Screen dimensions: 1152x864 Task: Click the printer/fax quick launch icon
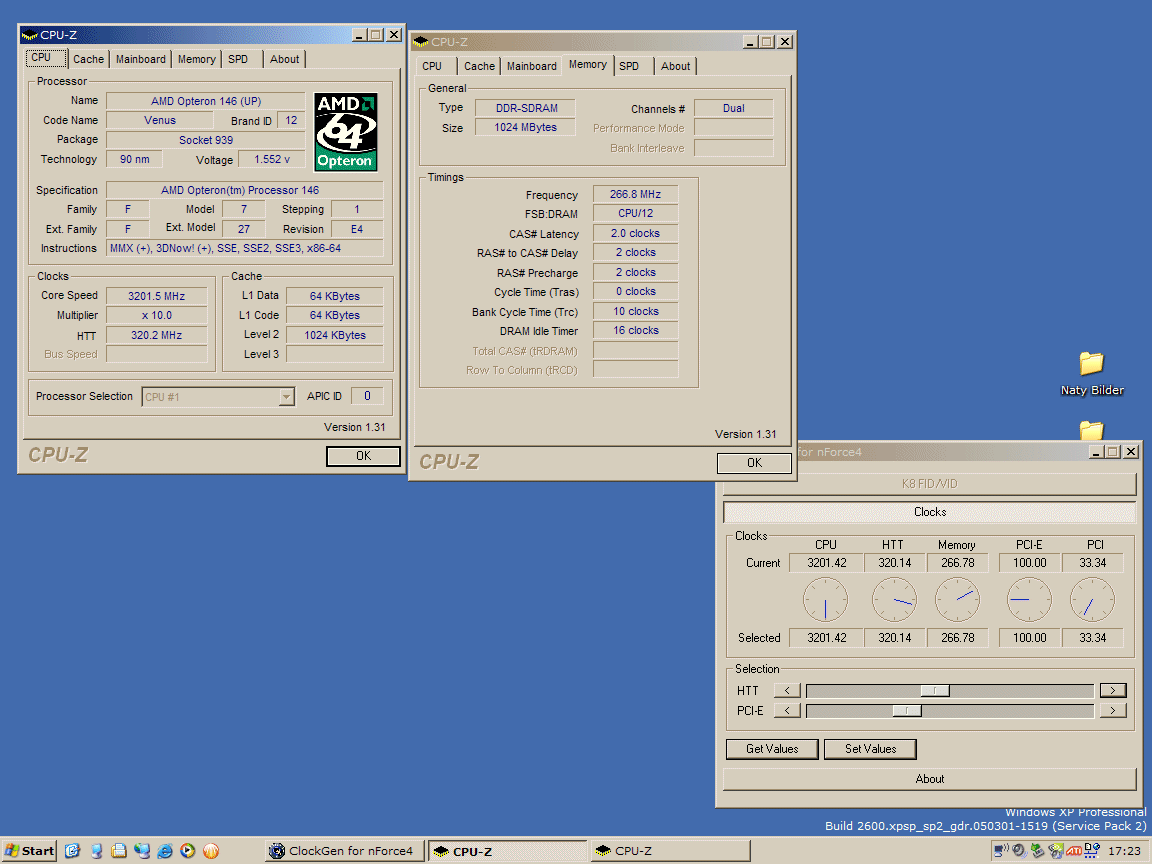coord(118,851)
